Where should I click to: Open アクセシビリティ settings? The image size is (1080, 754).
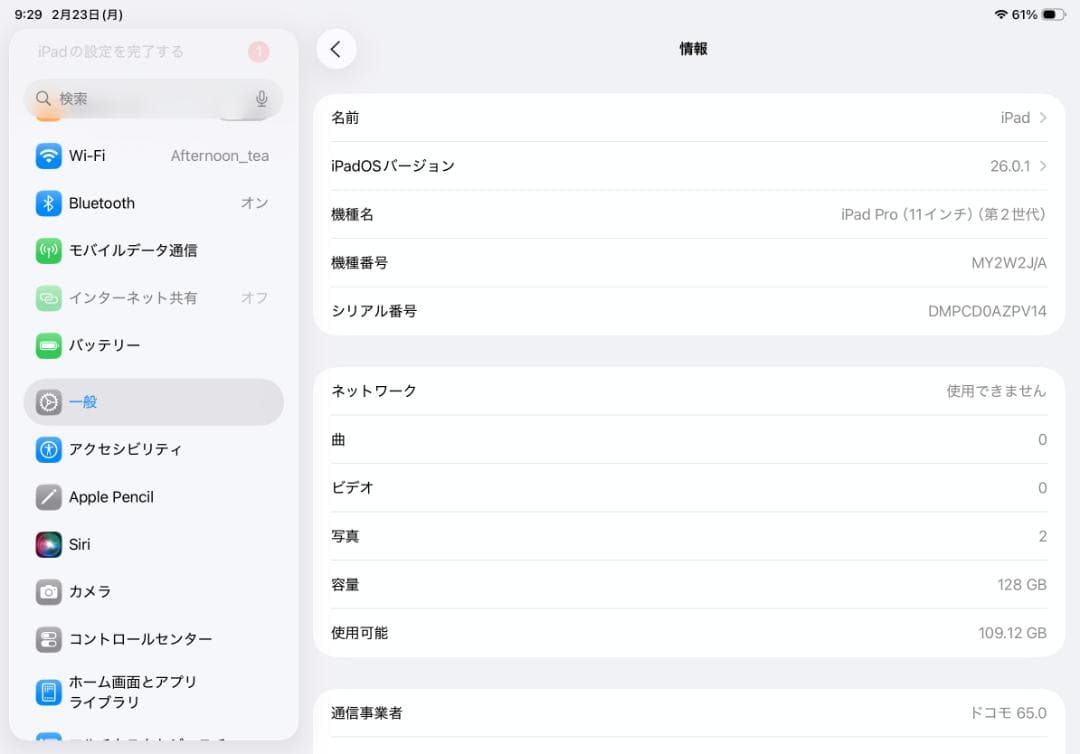pos(154,450)
